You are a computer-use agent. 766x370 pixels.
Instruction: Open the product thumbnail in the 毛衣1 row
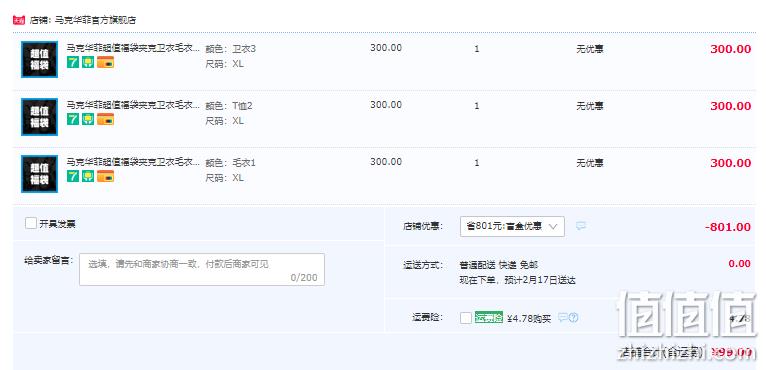40,174
